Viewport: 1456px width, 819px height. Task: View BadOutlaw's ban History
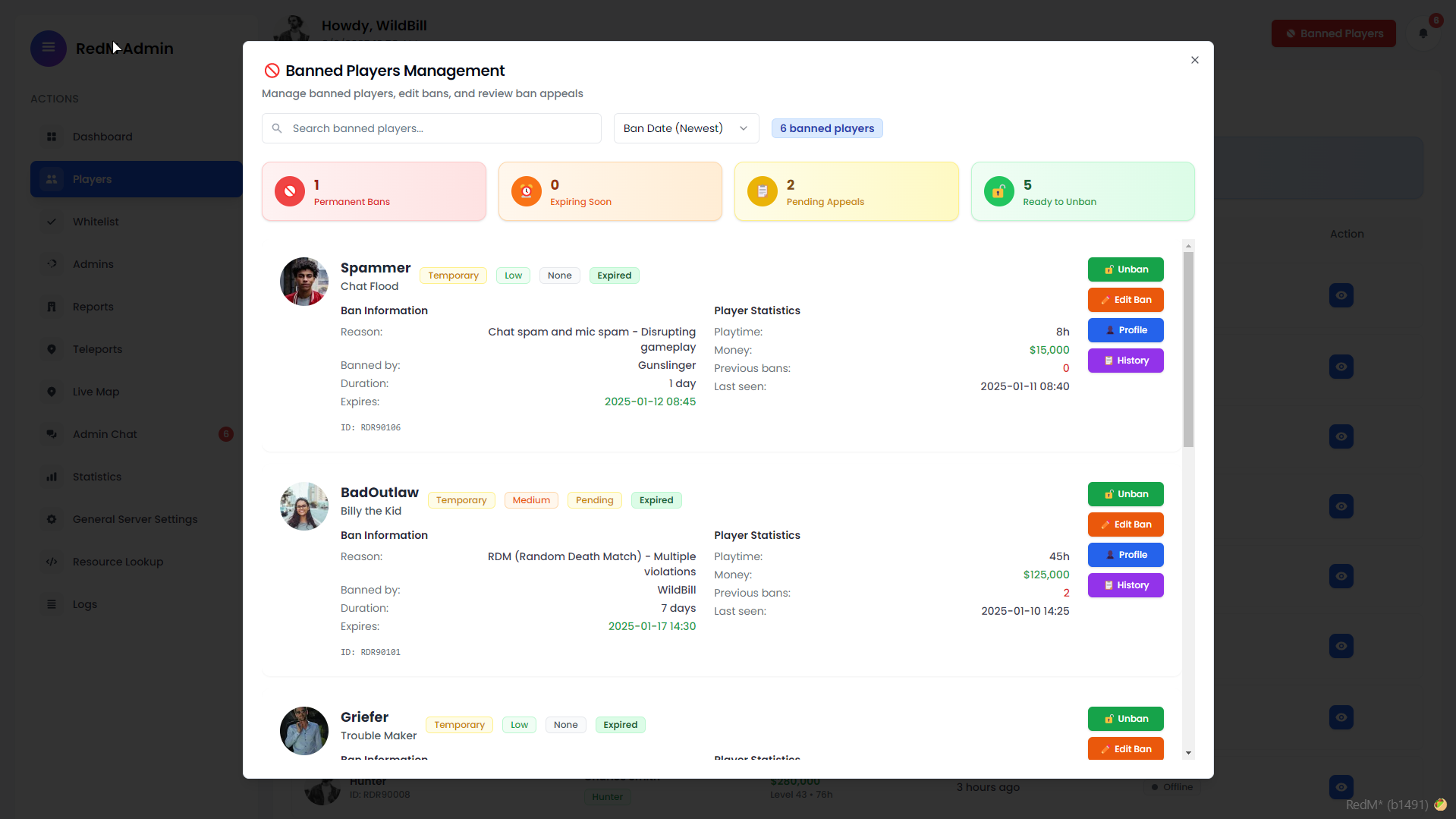[1125, 585]
